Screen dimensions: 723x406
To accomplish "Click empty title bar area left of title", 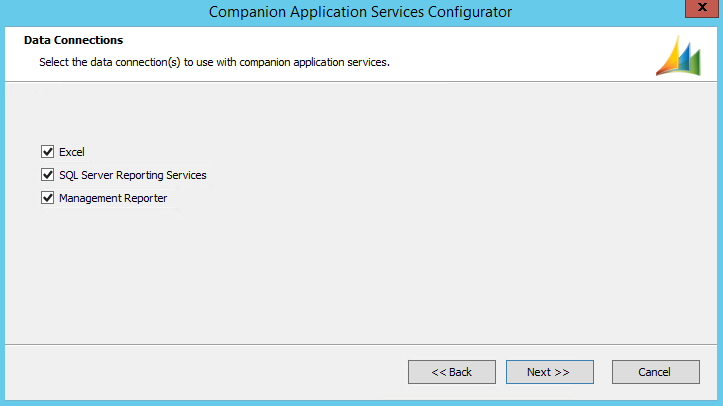I will pyautogui.click(x=100, y=12).
